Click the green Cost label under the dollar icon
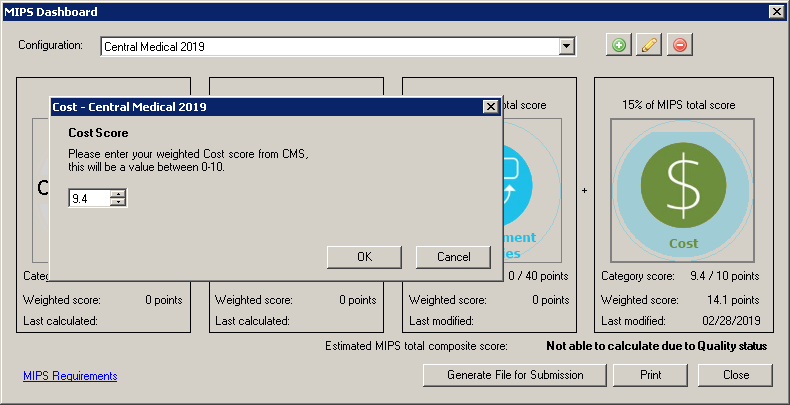Image resolution: width=790 pixels, height=405 pixels. 683,243
